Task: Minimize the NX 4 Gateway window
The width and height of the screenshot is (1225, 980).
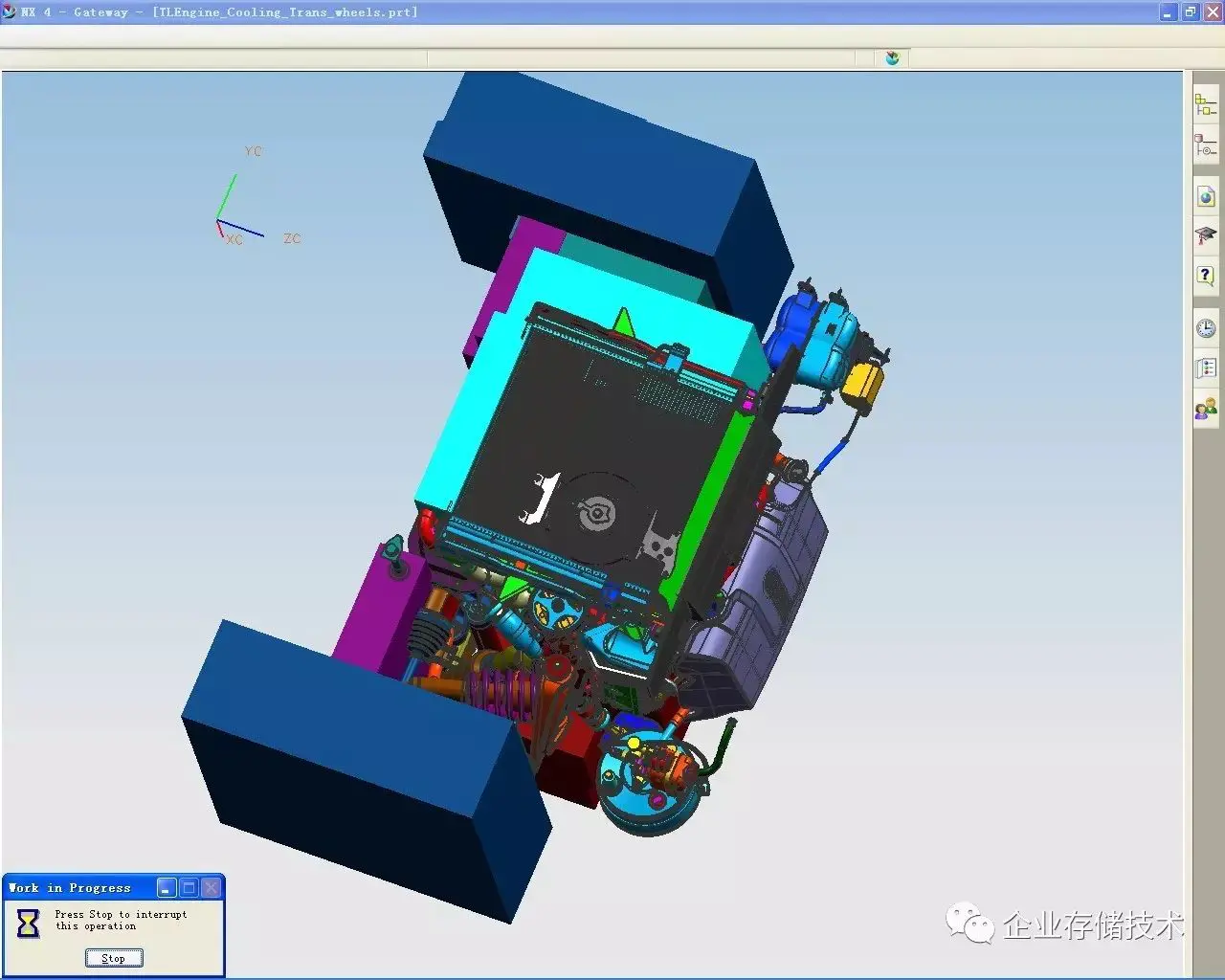Action: click(x=1168, y=12)
